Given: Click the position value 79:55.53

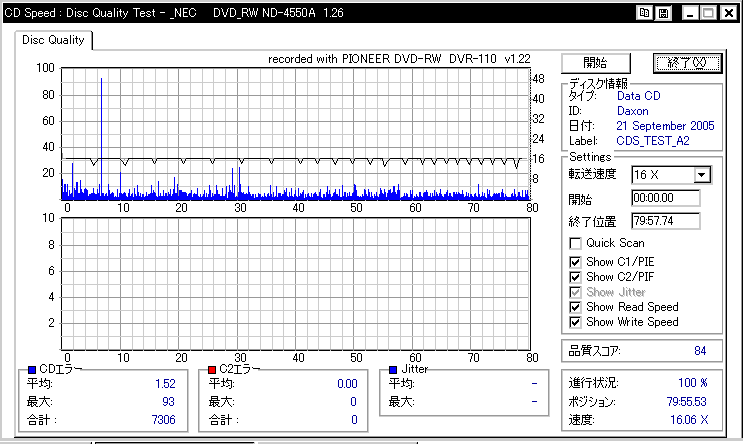Looking at the screenshot, I should point(687,402).
